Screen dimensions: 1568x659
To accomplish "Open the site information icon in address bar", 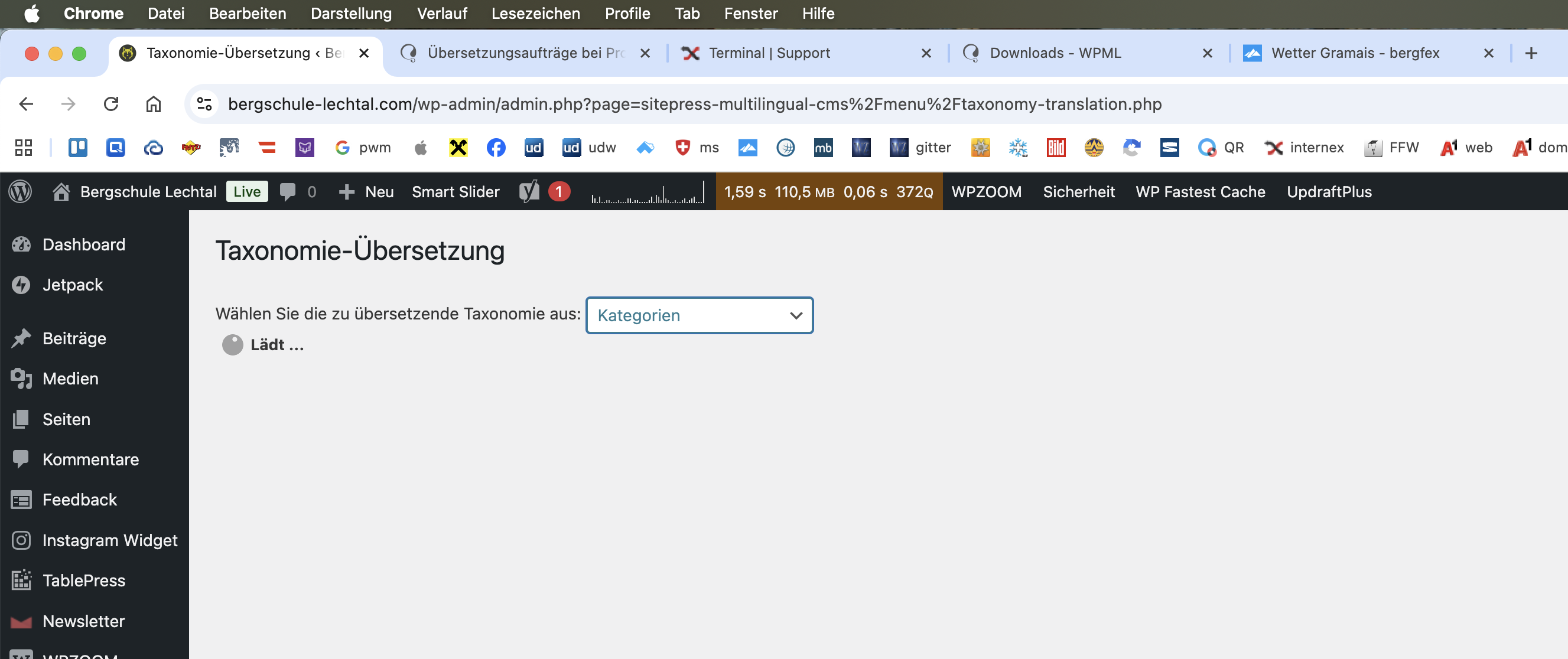I will pyautogui.click(x=204, y=104).
